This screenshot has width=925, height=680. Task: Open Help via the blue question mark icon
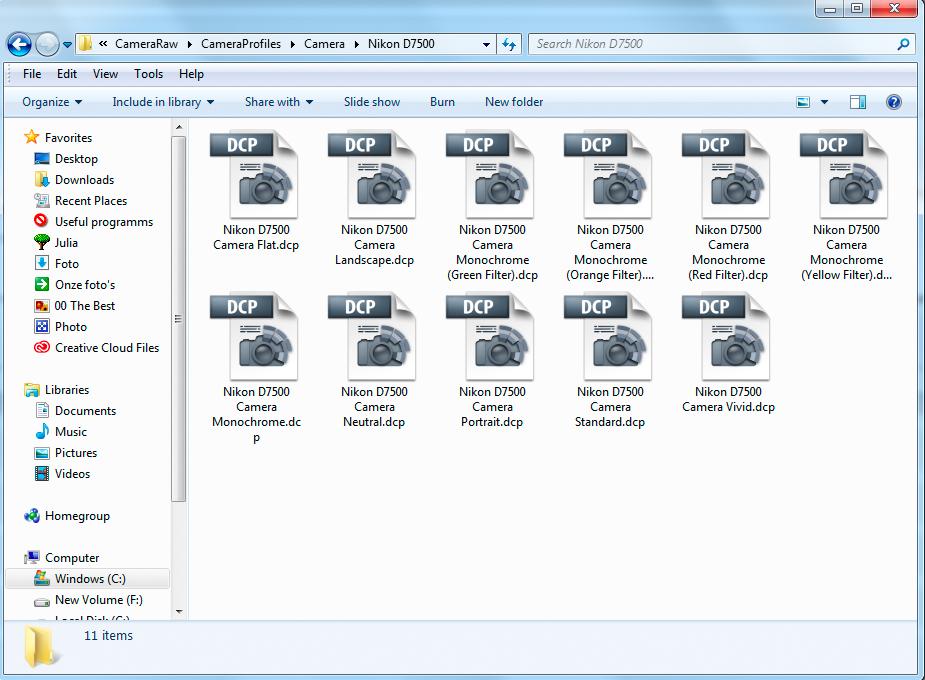(894, 102)
